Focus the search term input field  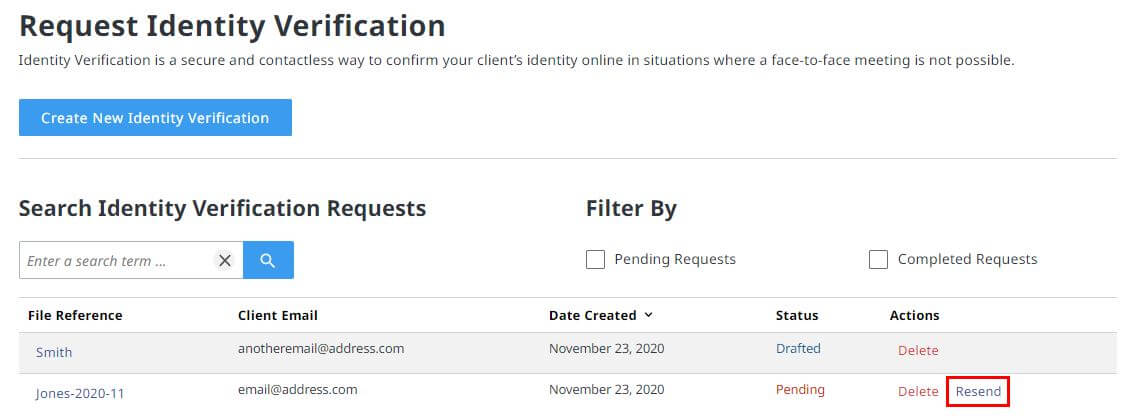[x=116, y=260]
